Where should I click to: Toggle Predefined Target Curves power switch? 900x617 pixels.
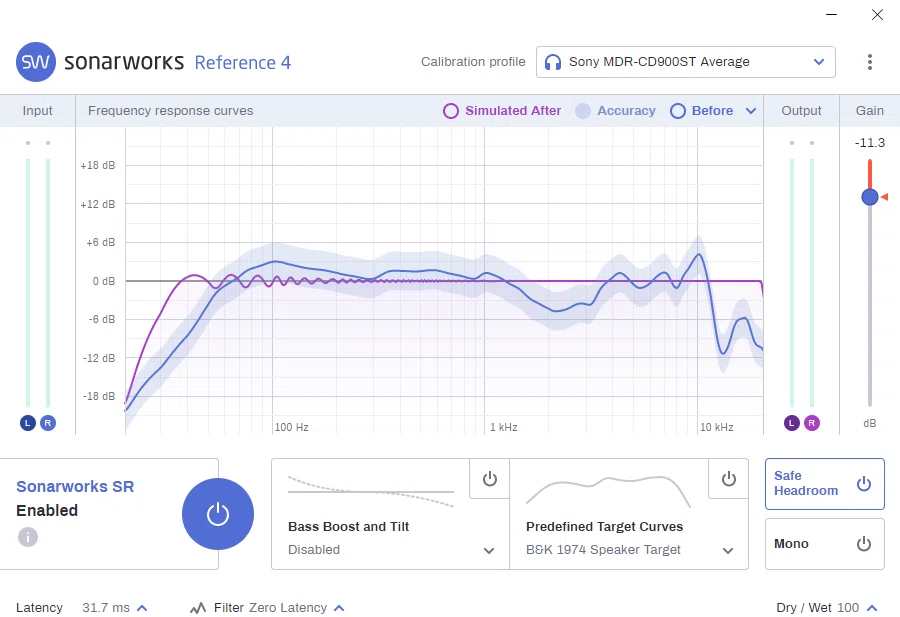tap(728, 479)
